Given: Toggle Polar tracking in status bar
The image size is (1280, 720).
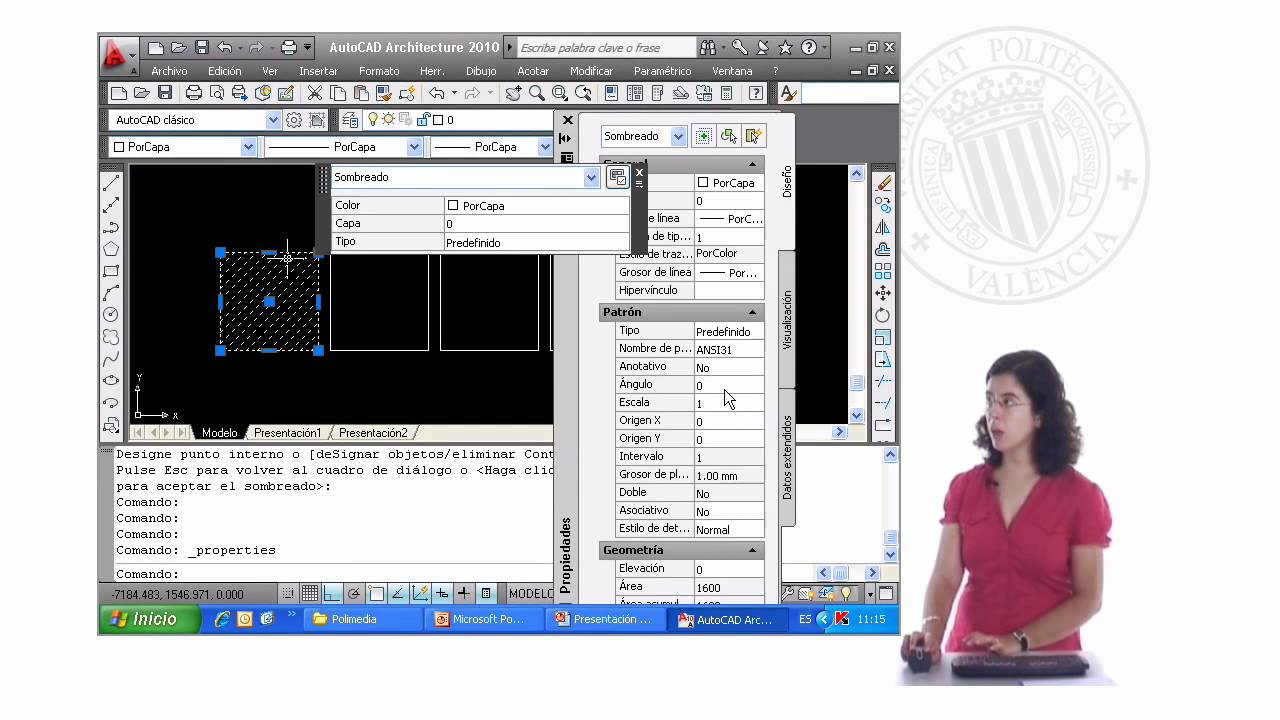Looking at the screenshot, I should pos(354,593).
